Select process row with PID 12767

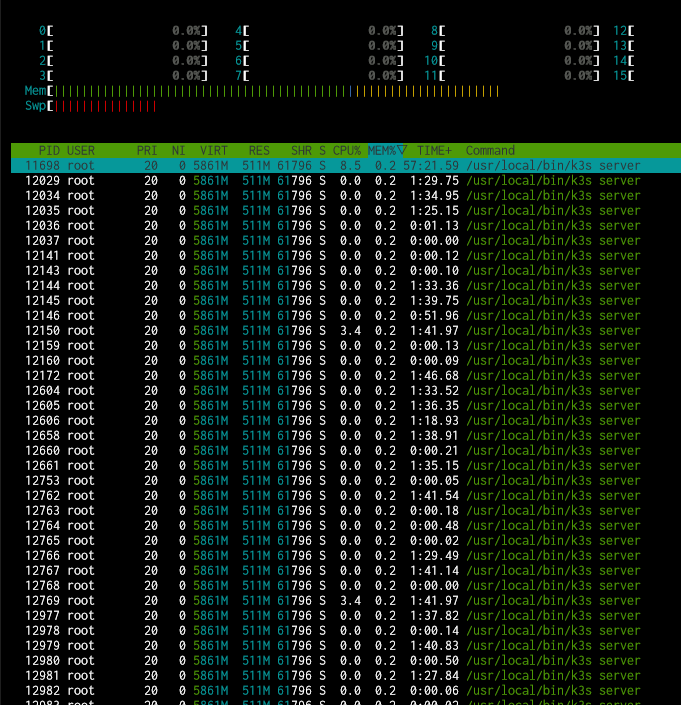tap(346, 571)
